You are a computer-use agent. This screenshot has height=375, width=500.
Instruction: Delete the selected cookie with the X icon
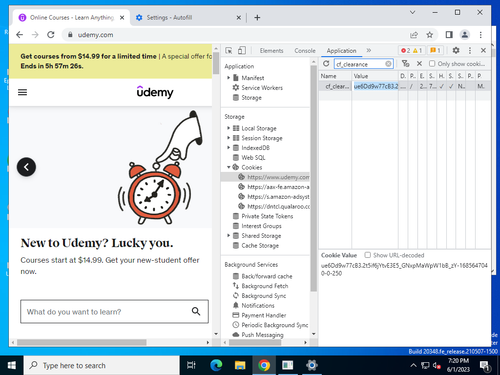pyautogui.click(x=419, y=63)
